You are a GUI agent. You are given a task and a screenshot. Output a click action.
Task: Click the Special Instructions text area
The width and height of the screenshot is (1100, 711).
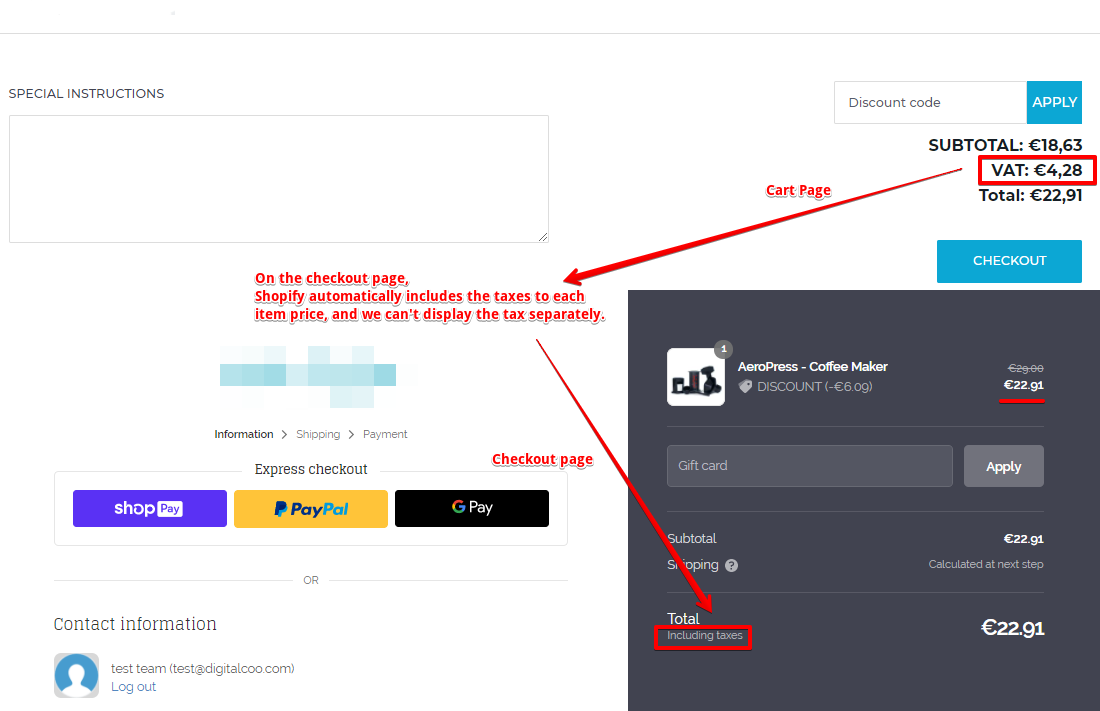(278, 178)
